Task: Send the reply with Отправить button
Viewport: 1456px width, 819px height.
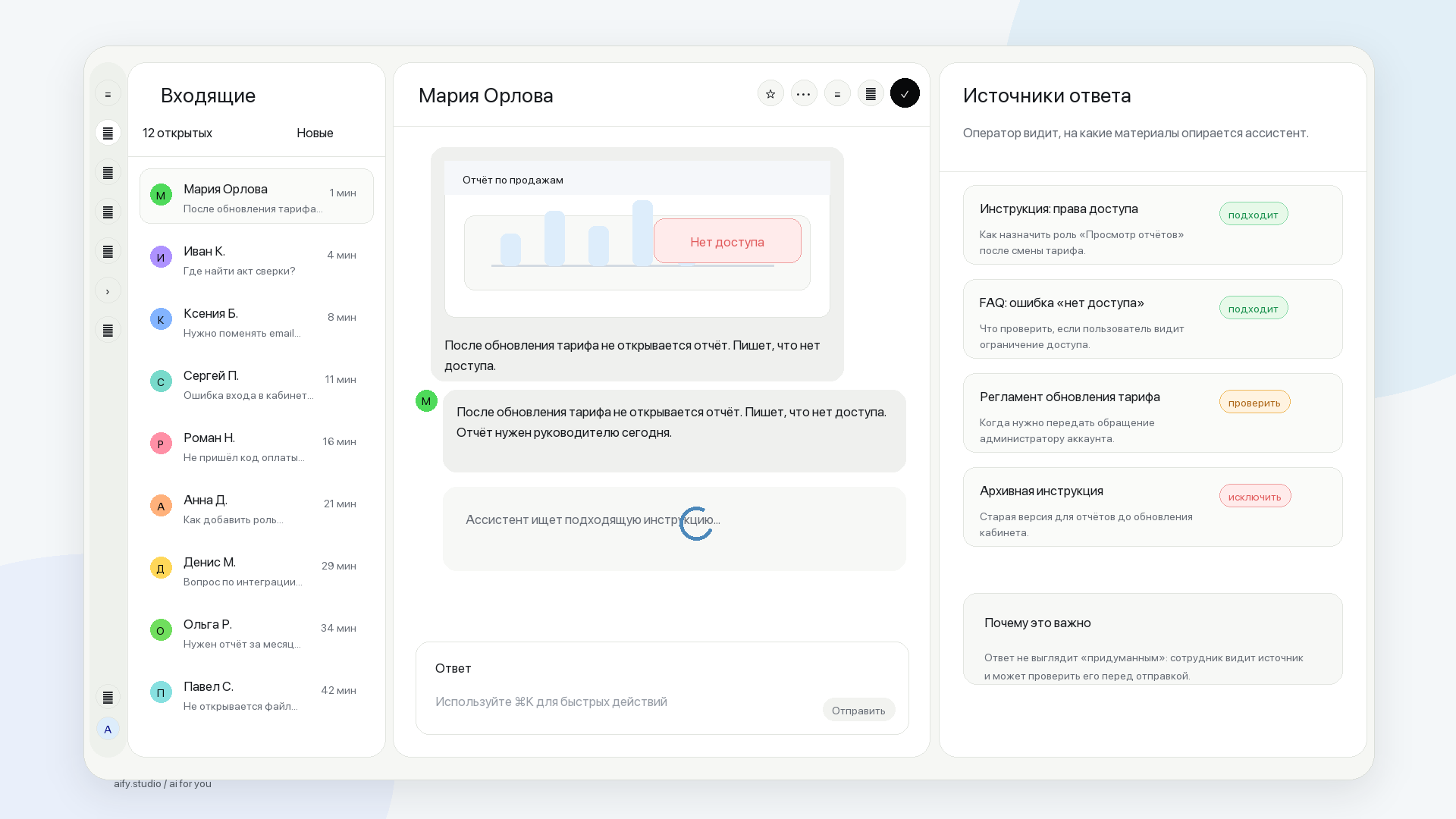Action: 858,711
